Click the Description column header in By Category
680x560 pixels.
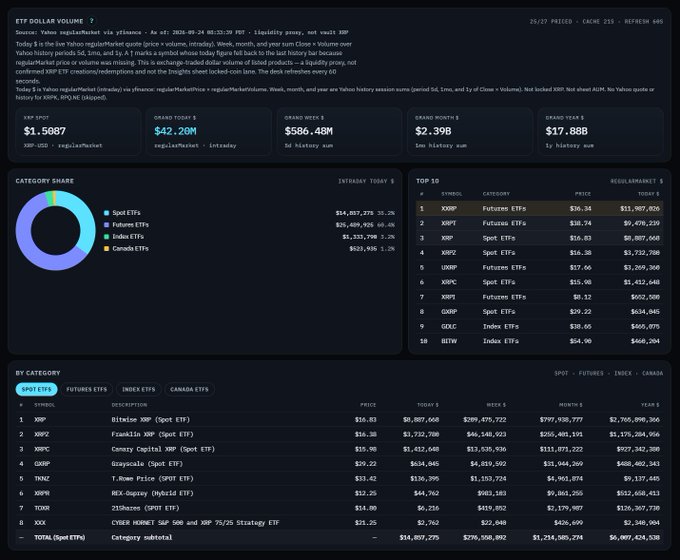click(129, 405)
